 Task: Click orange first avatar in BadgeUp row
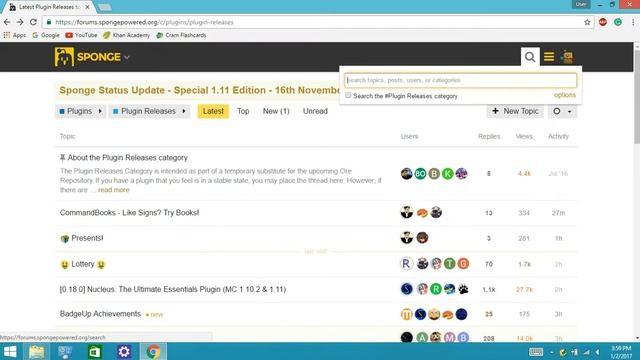[407, 314]
